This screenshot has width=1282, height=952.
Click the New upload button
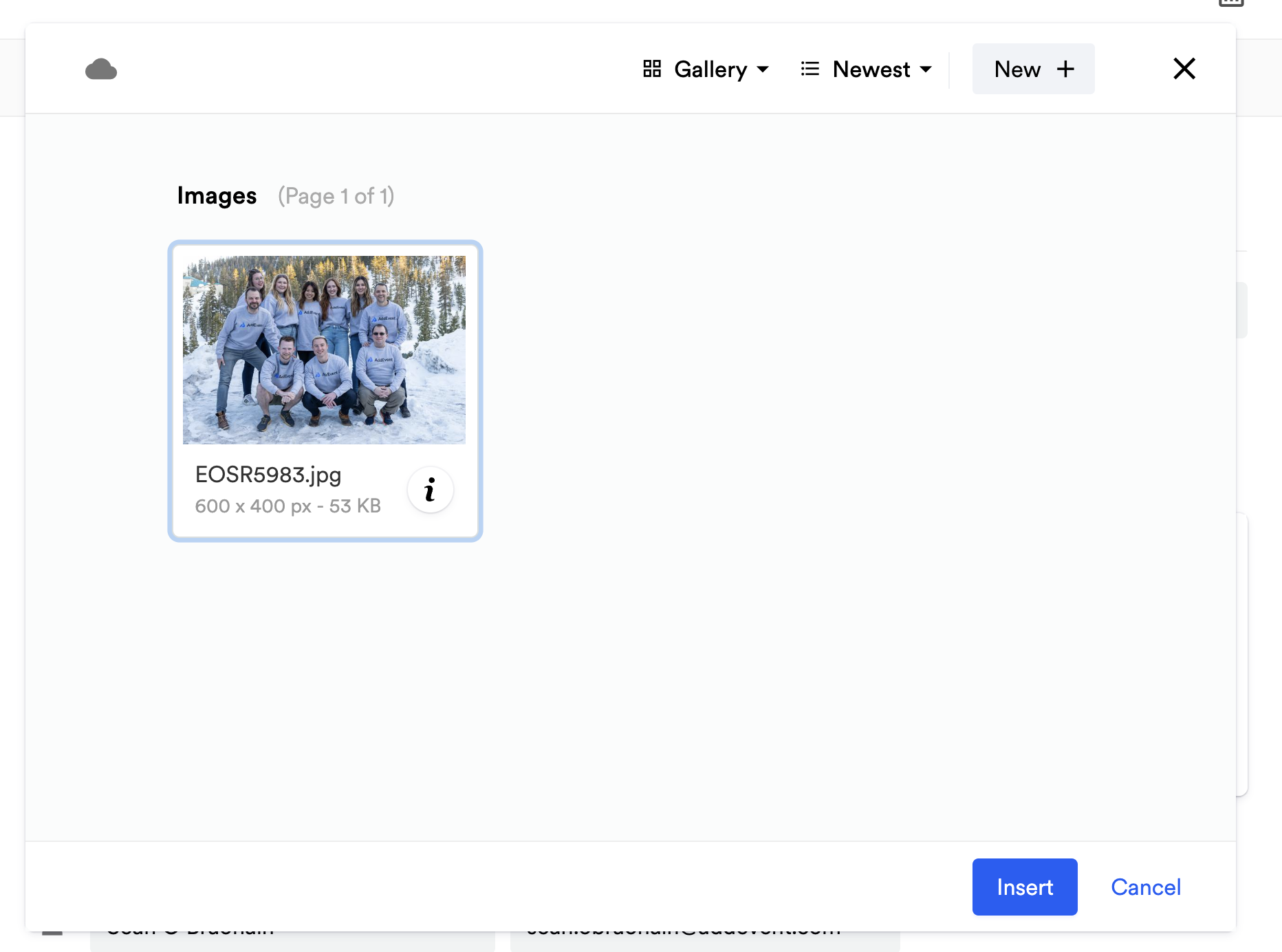tap(1033, 69)
